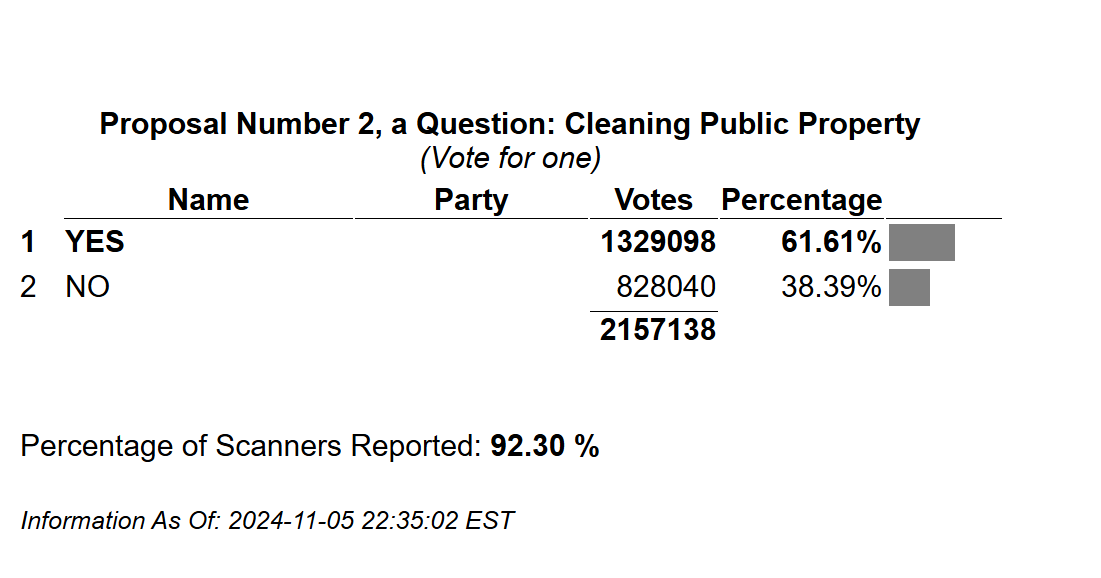Click the Information As Of timestamp
The width and height of the screenshot is (1101, 578).
pos(268,520)
